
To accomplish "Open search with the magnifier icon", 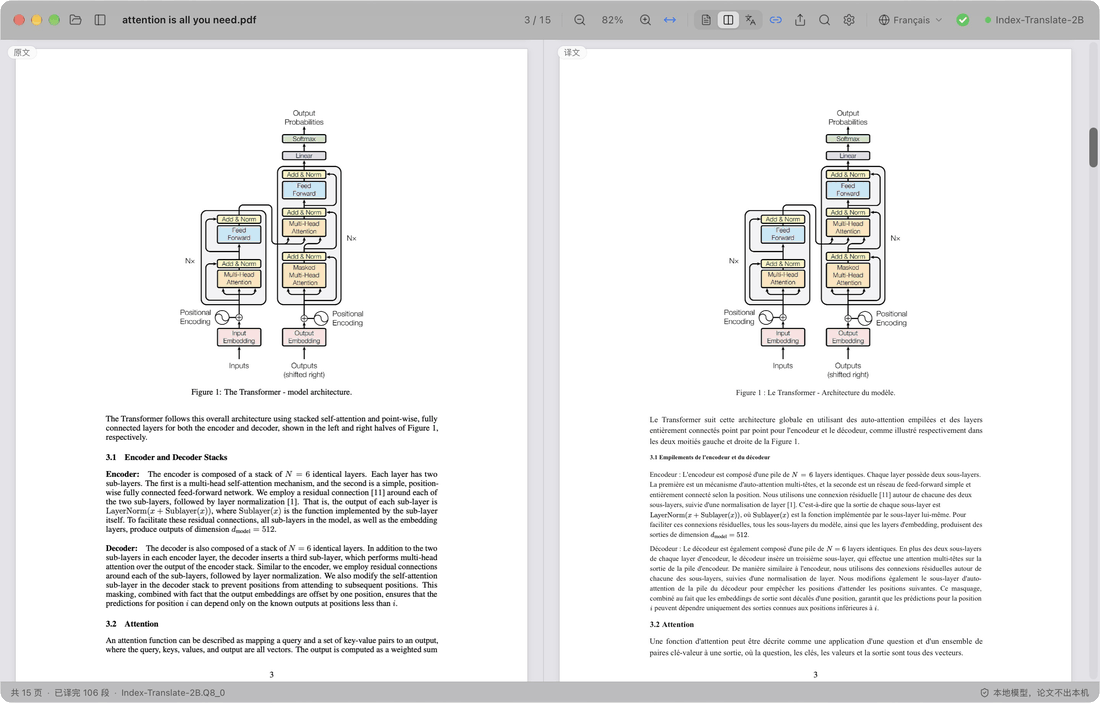I will click(824, 20).
